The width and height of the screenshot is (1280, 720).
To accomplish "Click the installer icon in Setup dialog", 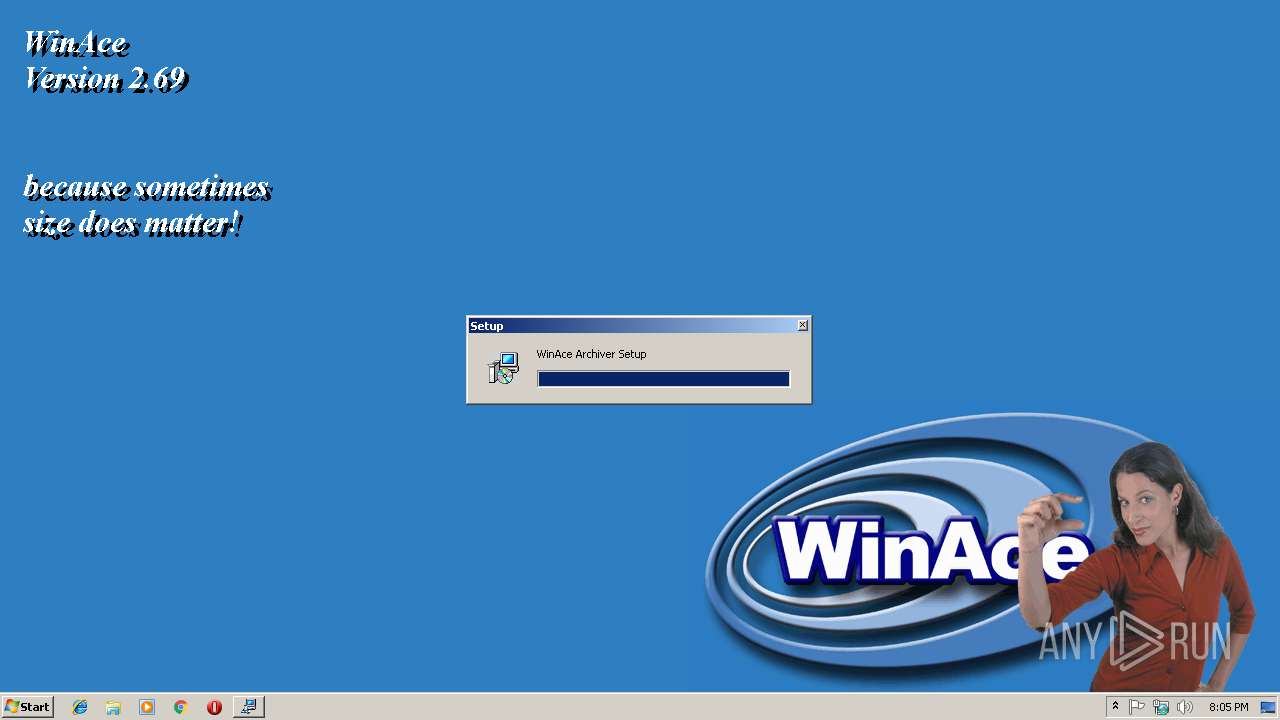I will click(503, 368).
